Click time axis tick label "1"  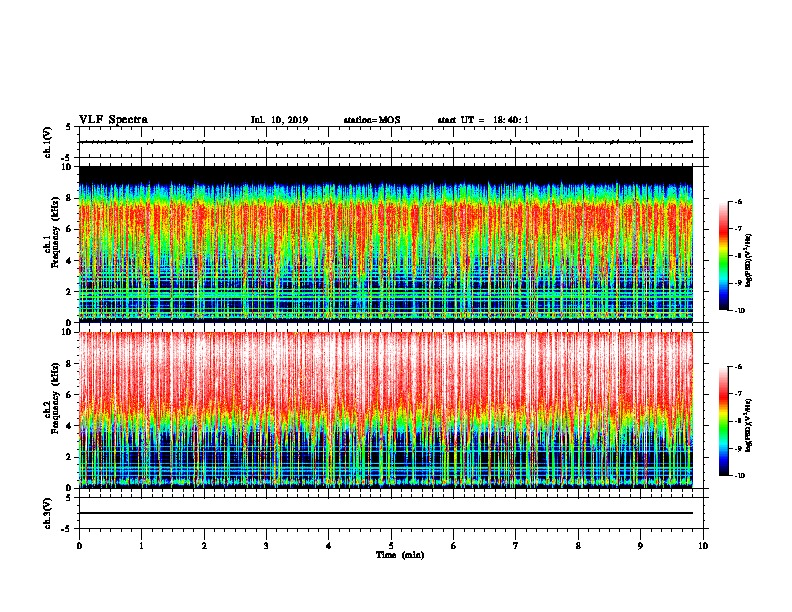coord(141,546)
